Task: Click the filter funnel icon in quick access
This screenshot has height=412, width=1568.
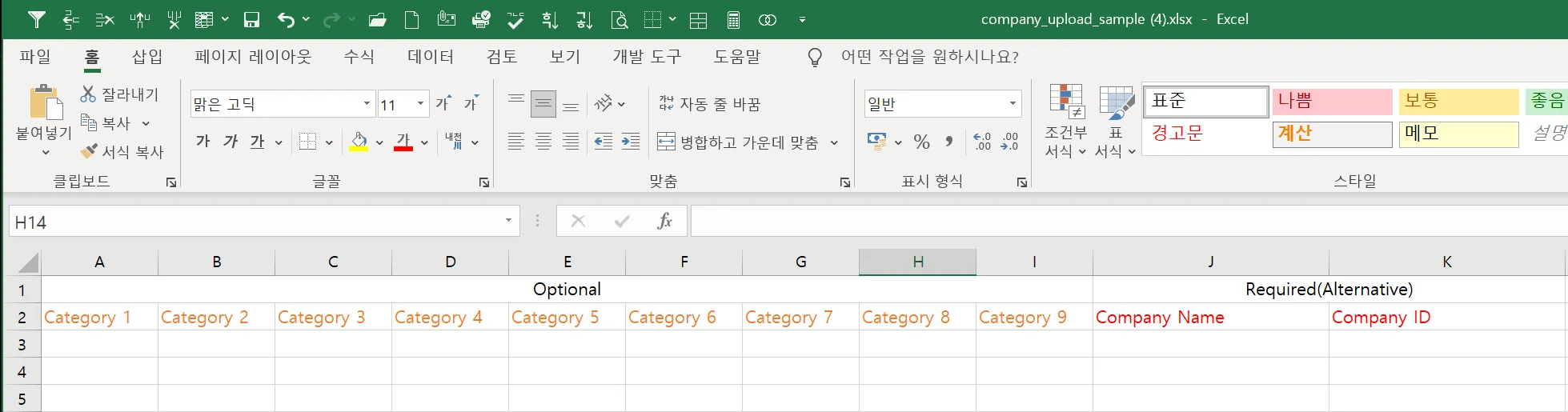Action: [x=37, y=20]
